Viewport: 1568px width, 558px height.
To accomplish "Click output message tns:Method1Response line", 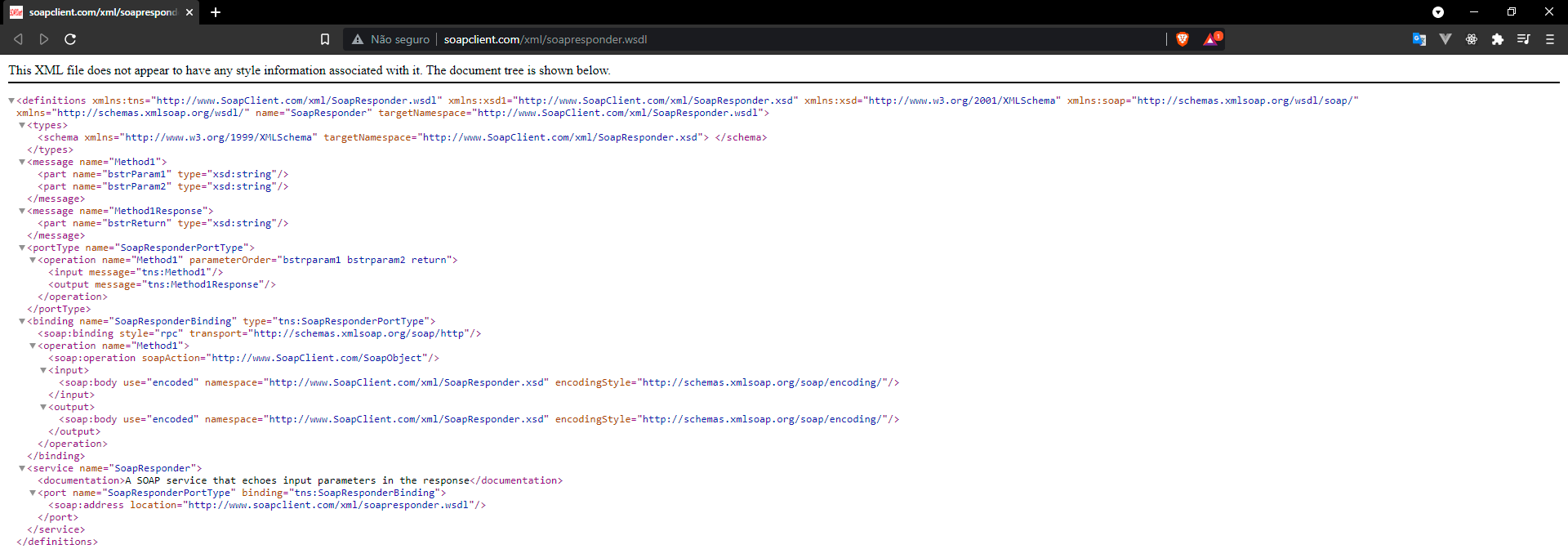I will 162,284.
